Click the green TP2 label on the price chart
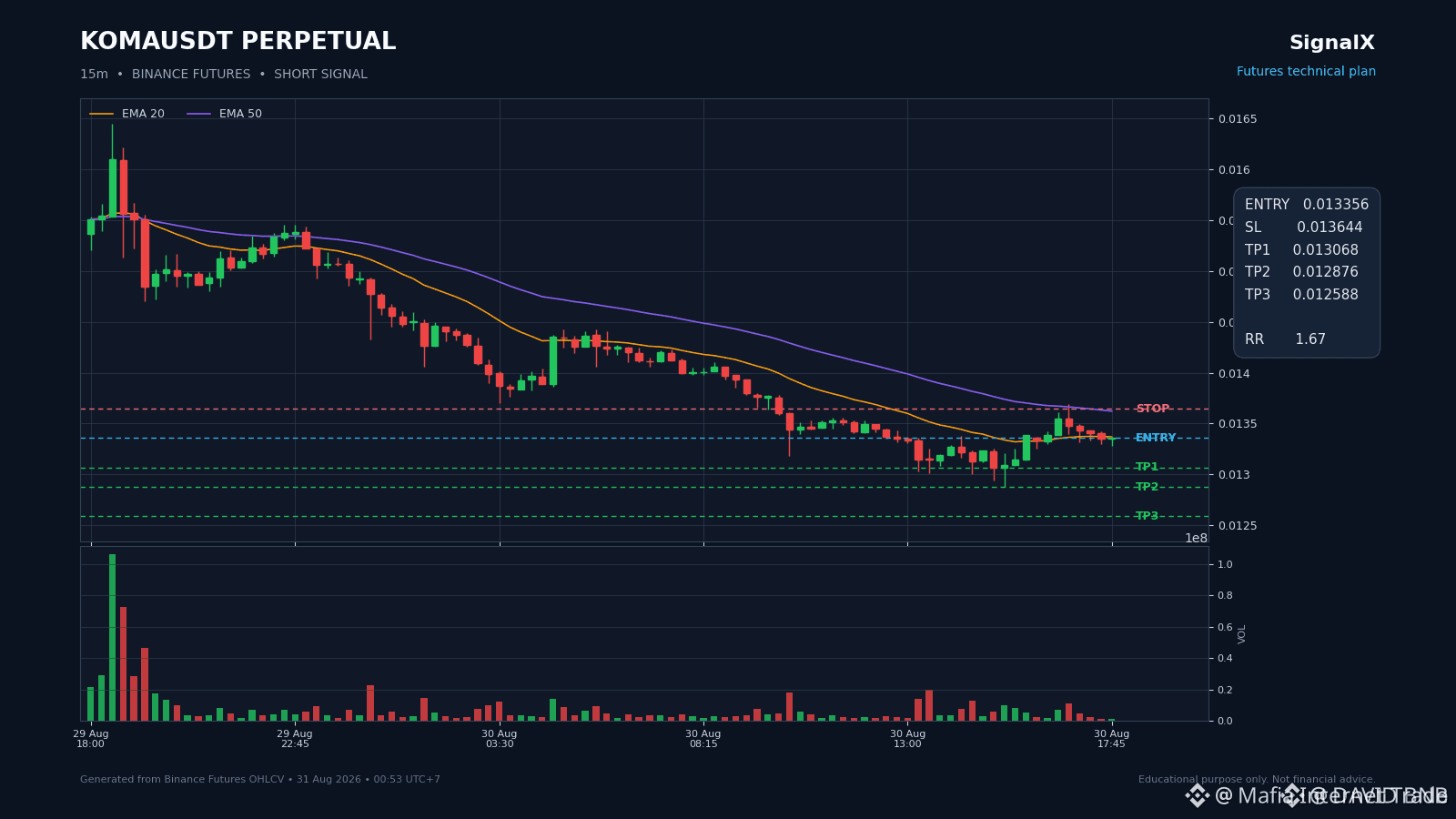The width and height of the screenshot is (1456, 819). point(1147,487)
